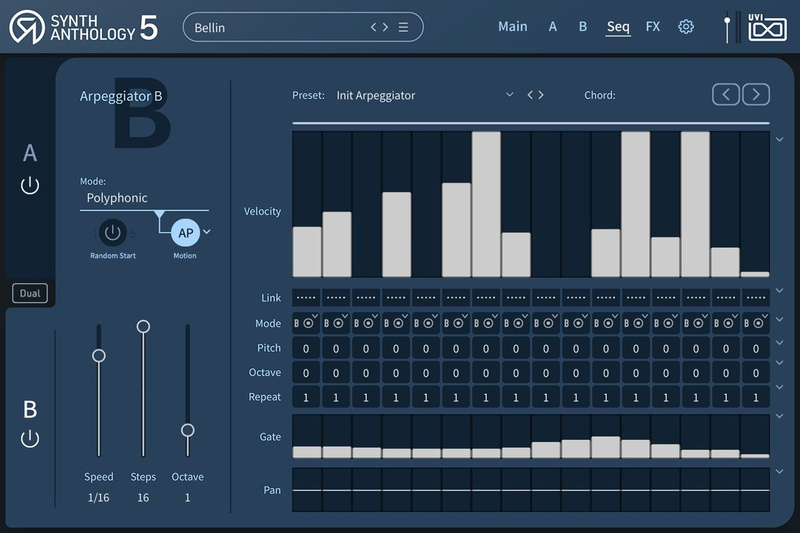Click step 2 mode icon
This screenshot has width=800, height=533.
pos(336,323)
